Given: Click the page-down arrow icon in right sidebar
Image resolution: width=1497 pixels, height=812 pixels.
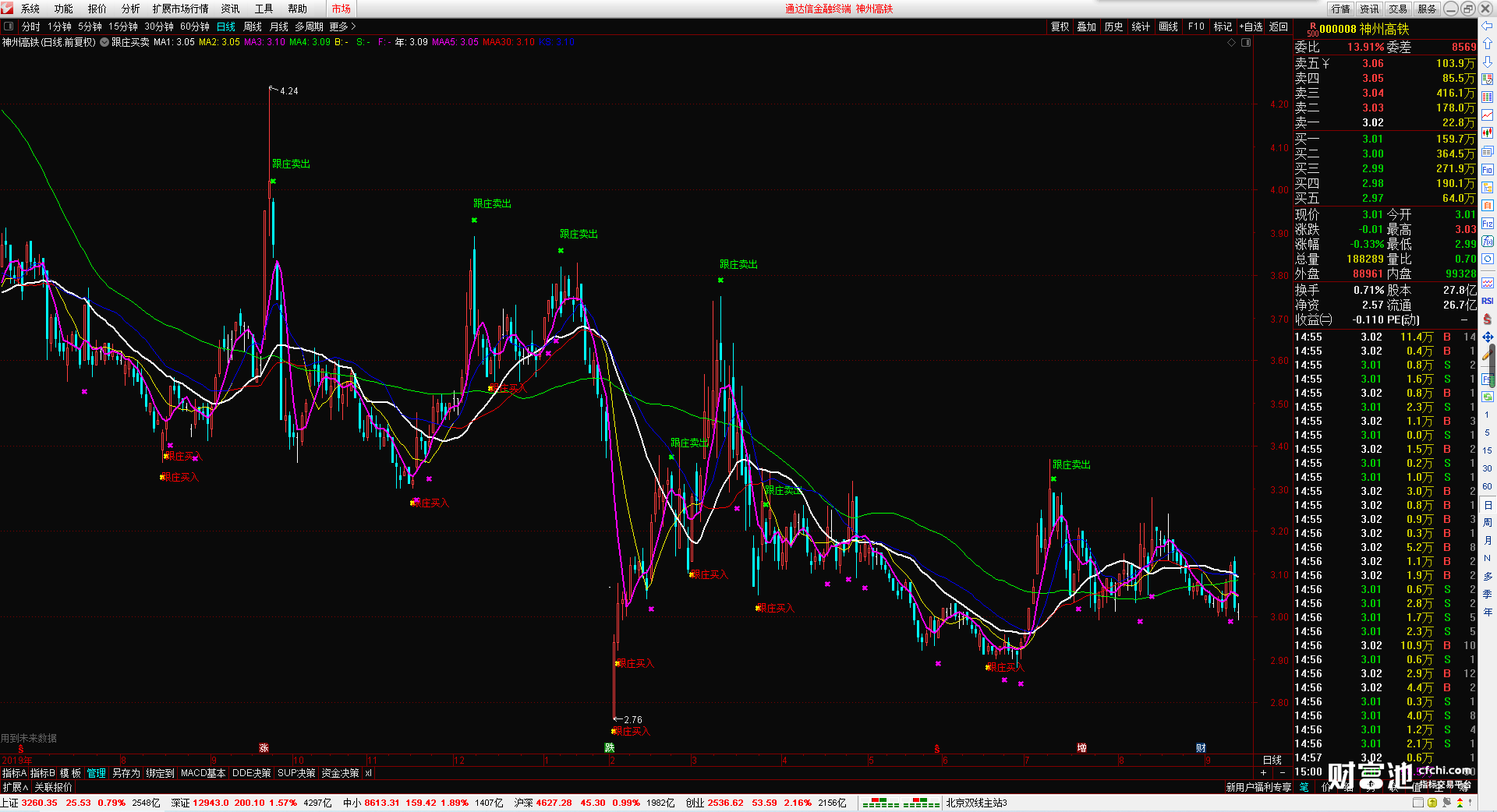Looking at the screenshot, I should 1488,62.
